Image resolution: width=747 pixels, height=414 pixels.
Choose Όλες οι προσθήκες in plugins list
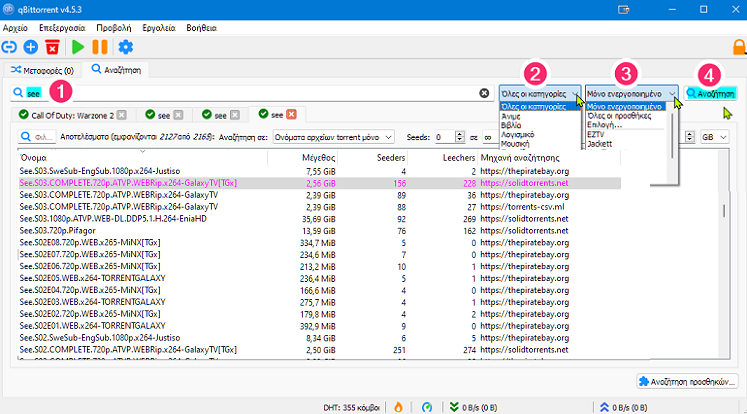(x=619, y=116)
